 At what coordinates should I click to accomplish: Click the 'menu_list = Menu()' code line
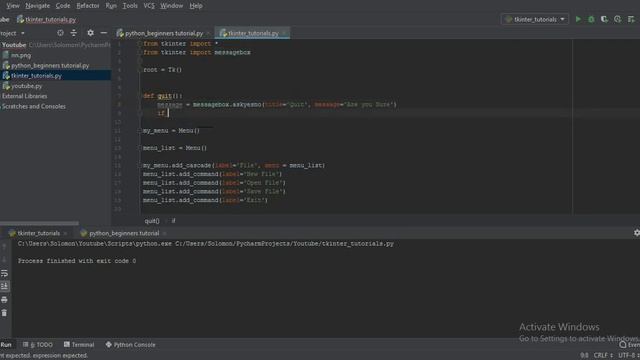(175, 148)
